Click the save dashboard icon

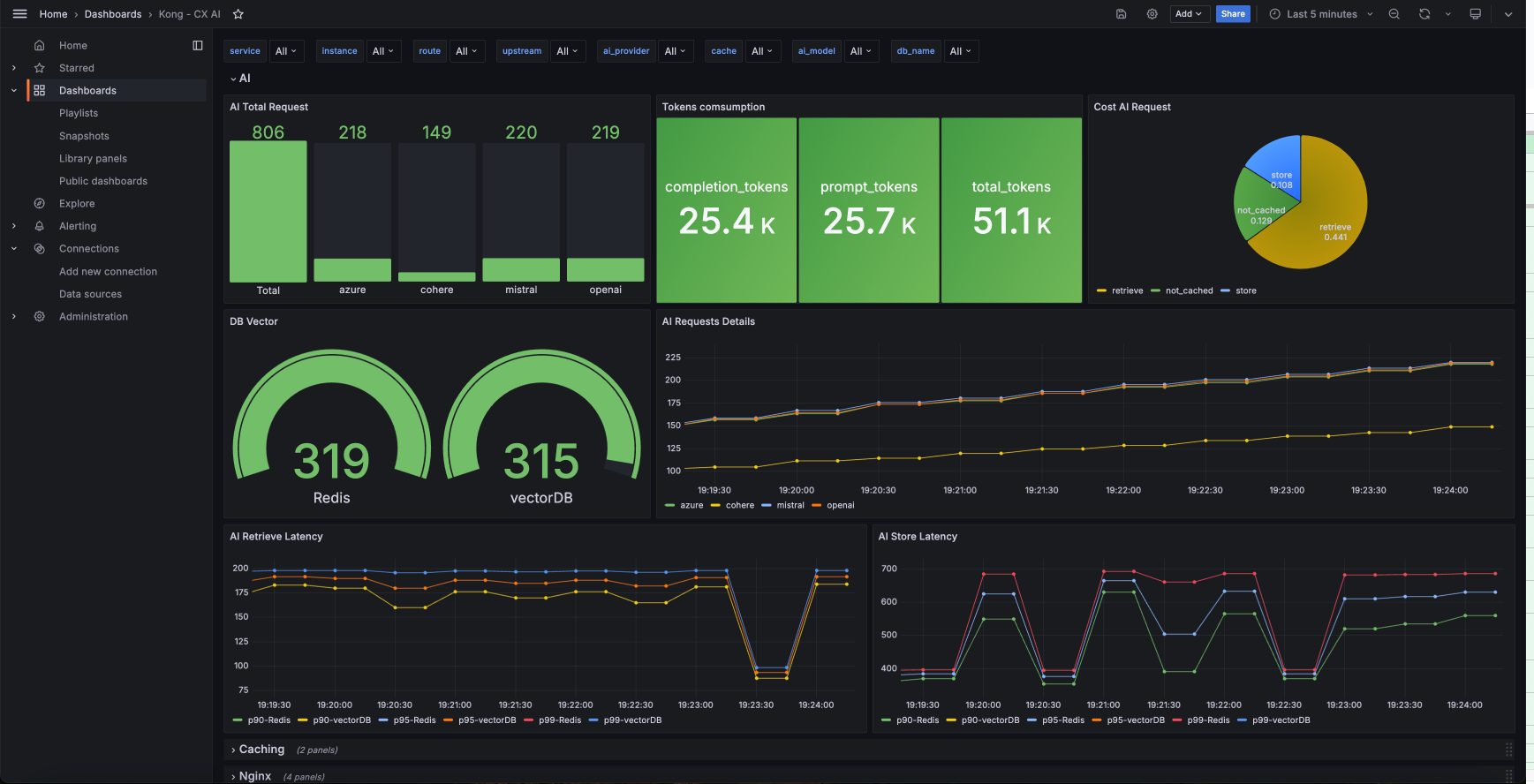tap(1121, 14)
